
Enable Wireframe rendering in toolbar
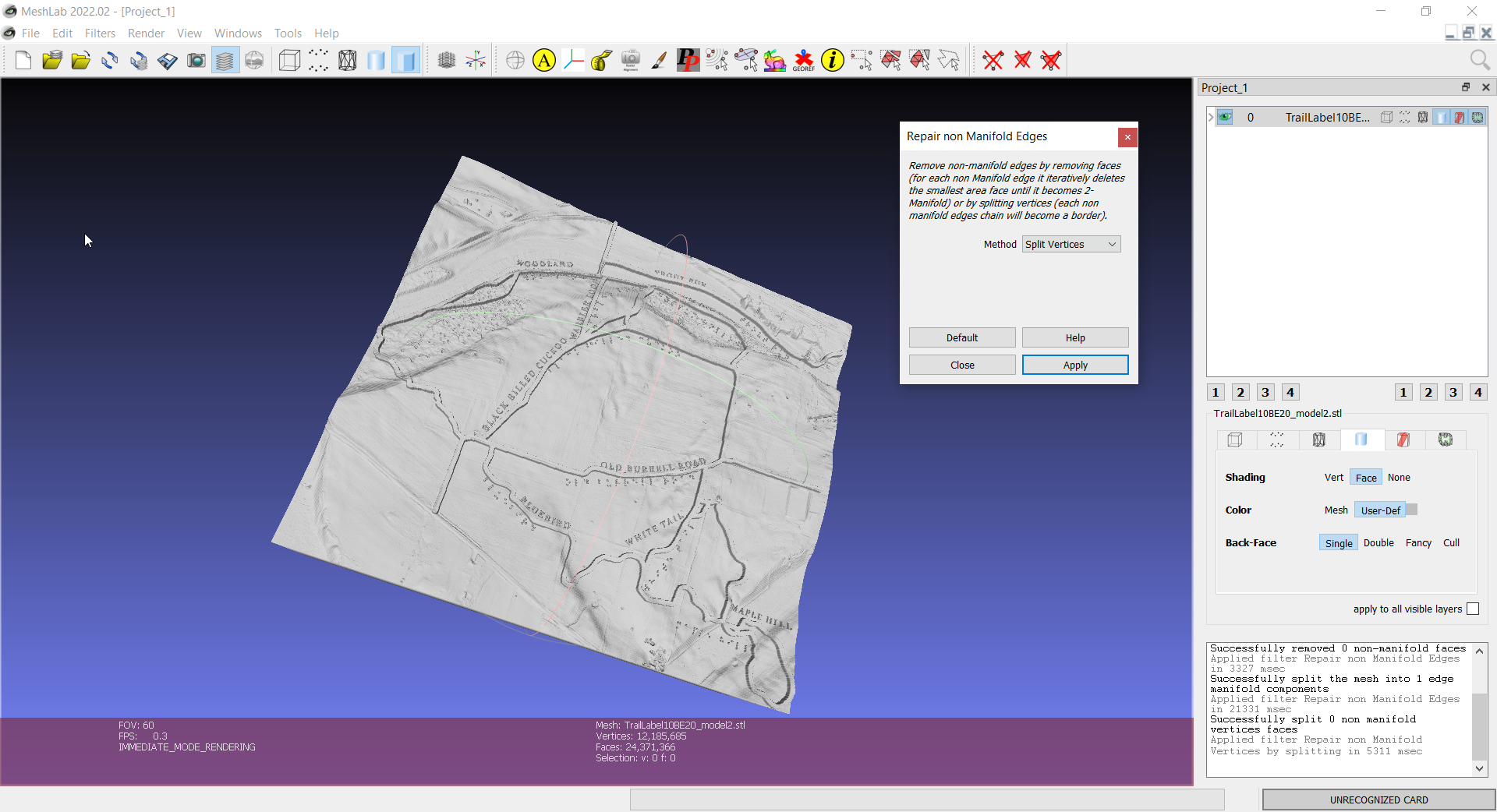coord(348,61)
